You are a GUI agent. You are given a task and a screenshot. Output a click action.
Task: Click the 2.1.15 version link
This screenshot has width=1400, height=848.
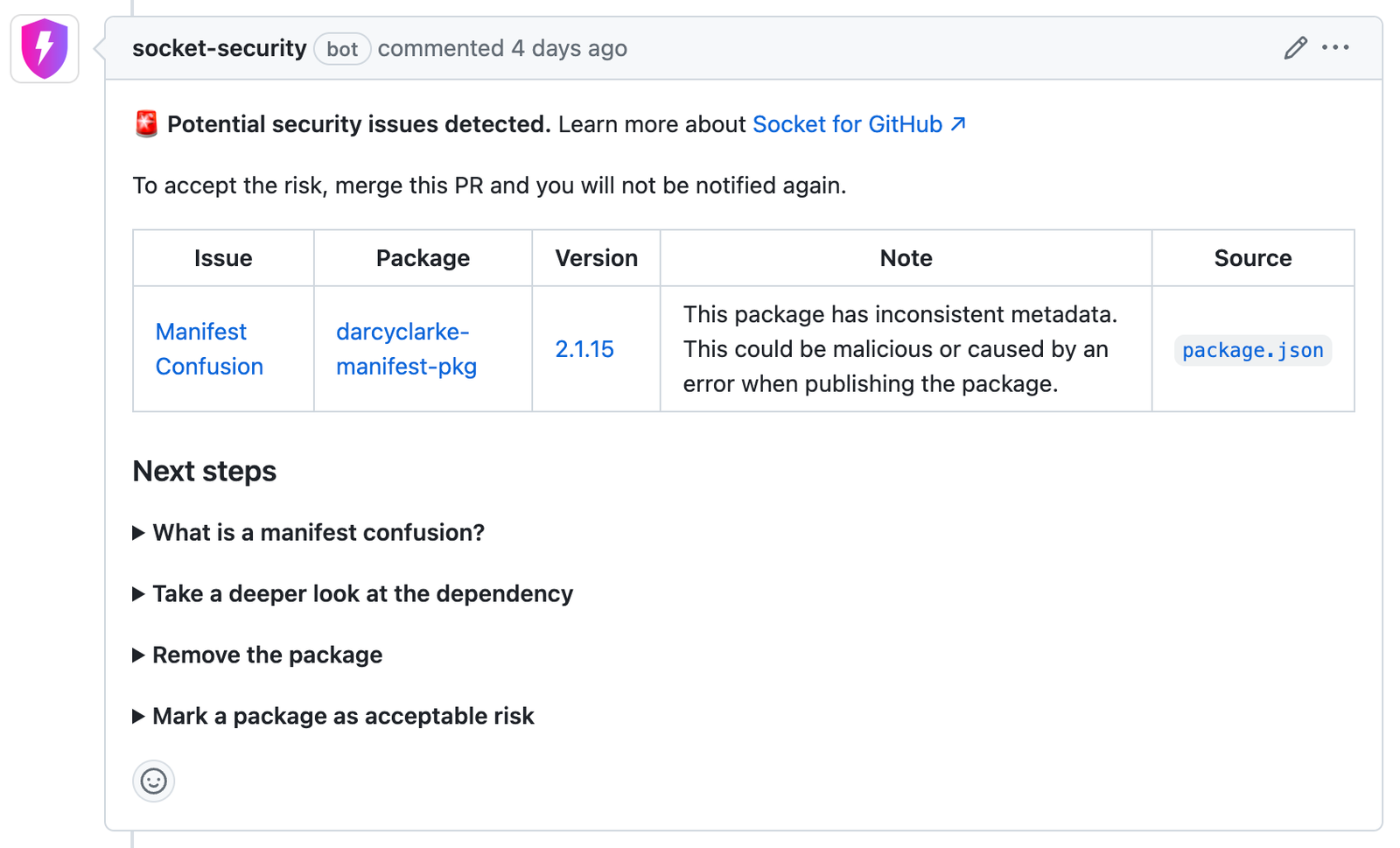tap(584, 349)
